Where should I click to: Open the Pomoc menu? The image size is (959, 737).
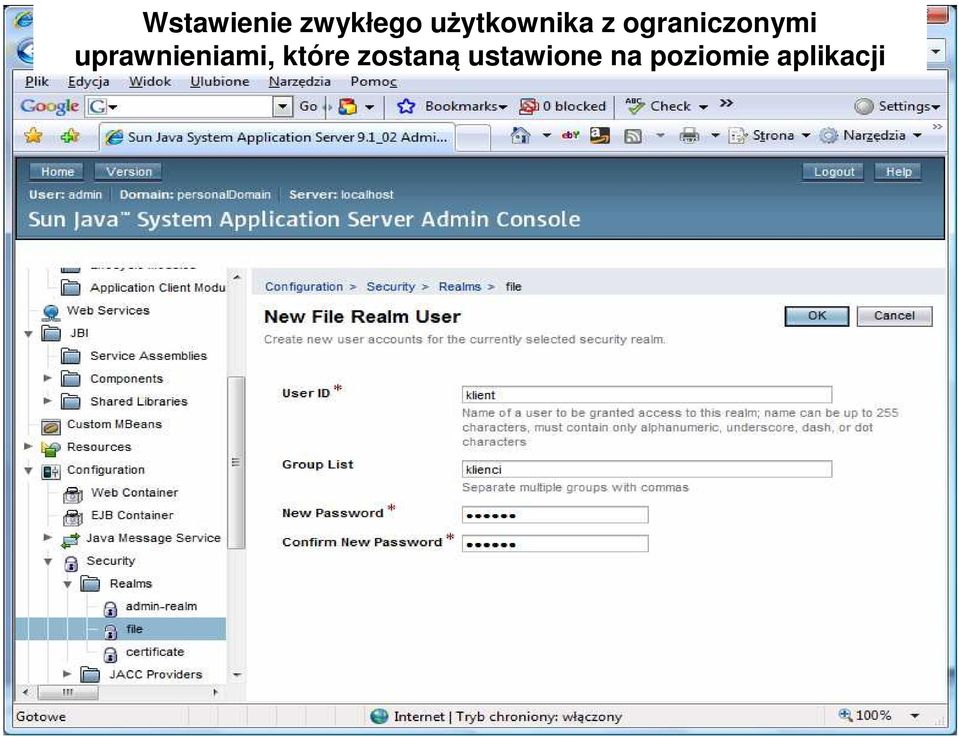point(374,81)
